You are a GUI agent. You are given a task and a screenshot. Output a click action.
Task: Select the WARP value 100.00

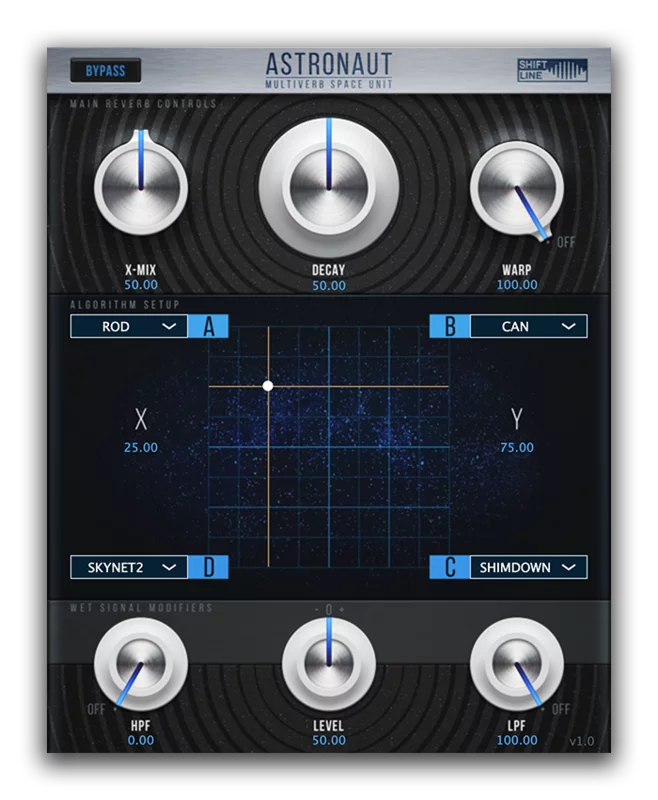(x=517, y=285)
